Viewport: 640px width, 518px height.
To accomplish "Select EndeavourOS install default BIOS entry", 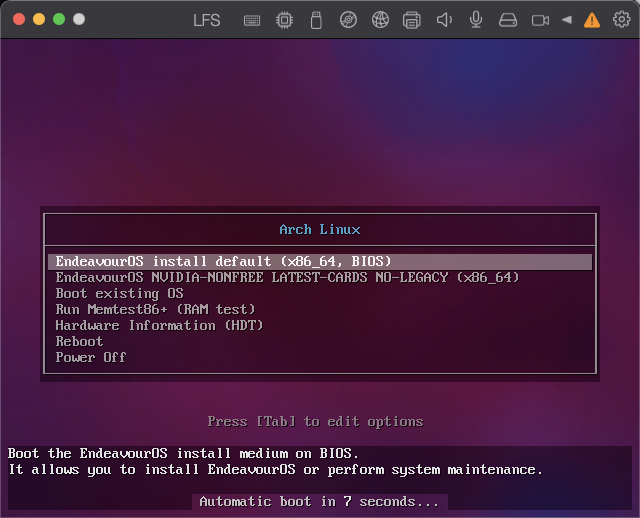I will point(320,262).
